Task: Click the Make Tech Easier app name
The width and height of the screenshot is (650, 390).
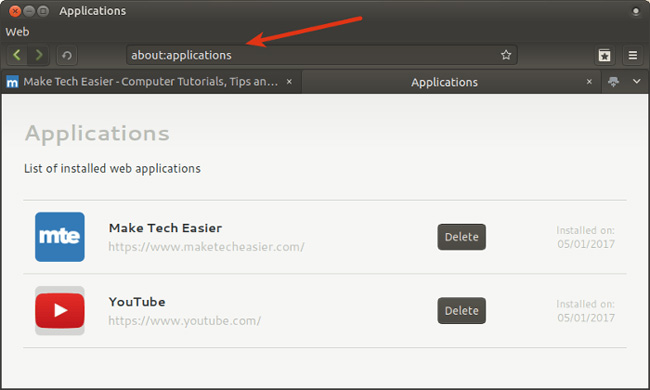Action: point(165,228)
